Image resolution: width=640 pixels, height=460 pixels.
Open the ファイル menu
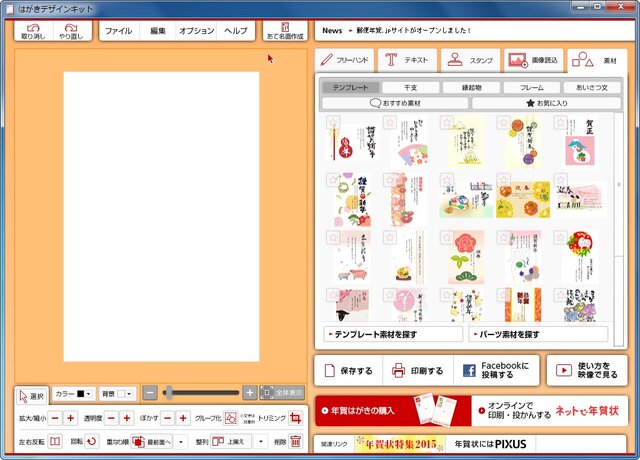pyautogui.click(x=119, y=31)
